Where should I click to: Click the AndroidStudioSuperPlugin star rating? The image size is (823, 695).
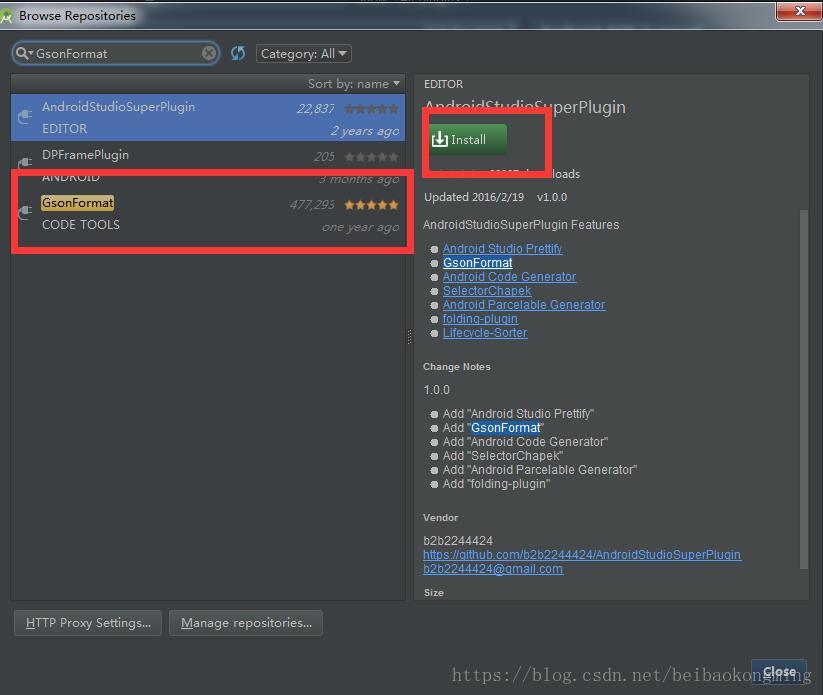(x=371, y=109)
